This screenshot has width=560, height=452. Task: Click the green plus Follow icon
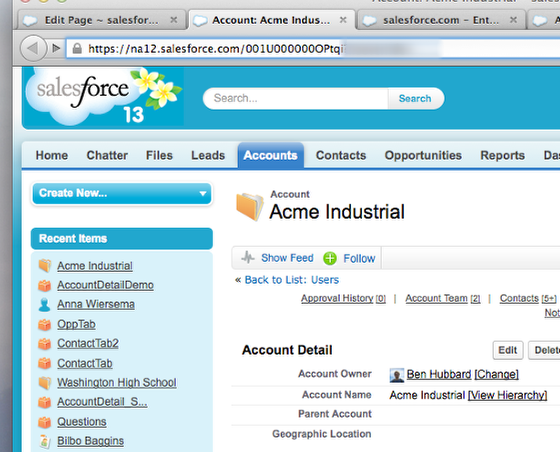tap(330, 258)
